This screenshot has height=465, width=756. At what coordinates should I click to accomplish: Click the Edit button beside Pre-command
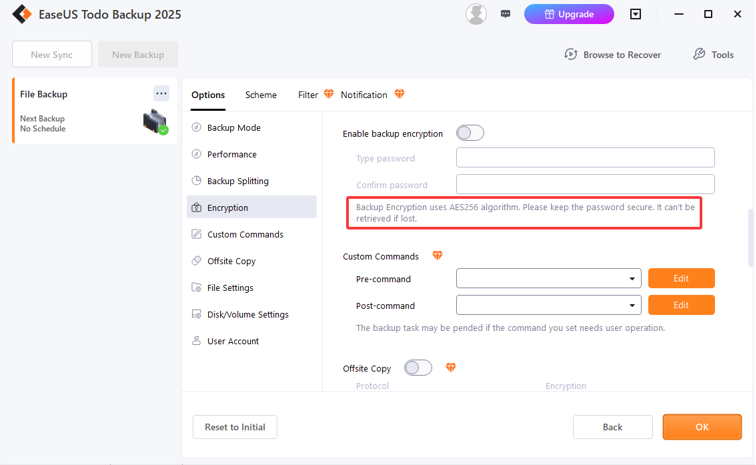681,278
